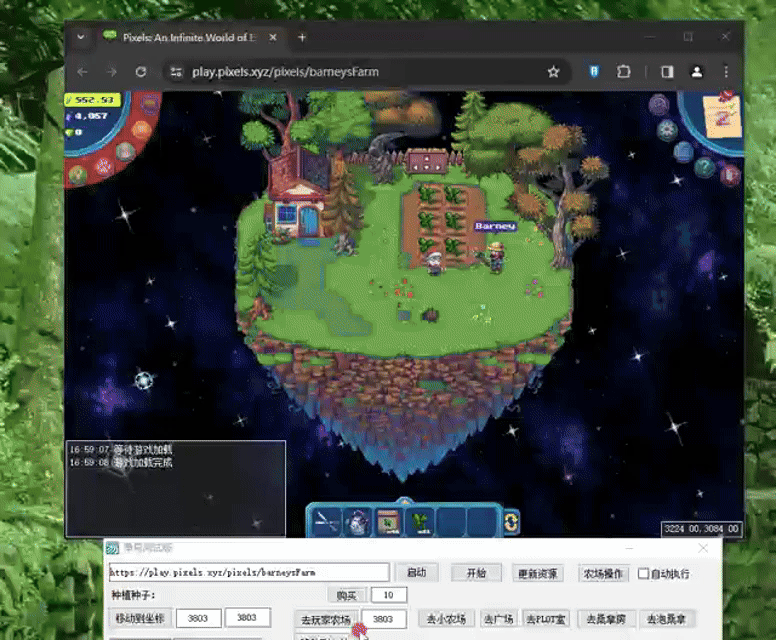Click the second 3803 coordinate field
This screenshot has width=776, height=640.
[x=247, y=617]
